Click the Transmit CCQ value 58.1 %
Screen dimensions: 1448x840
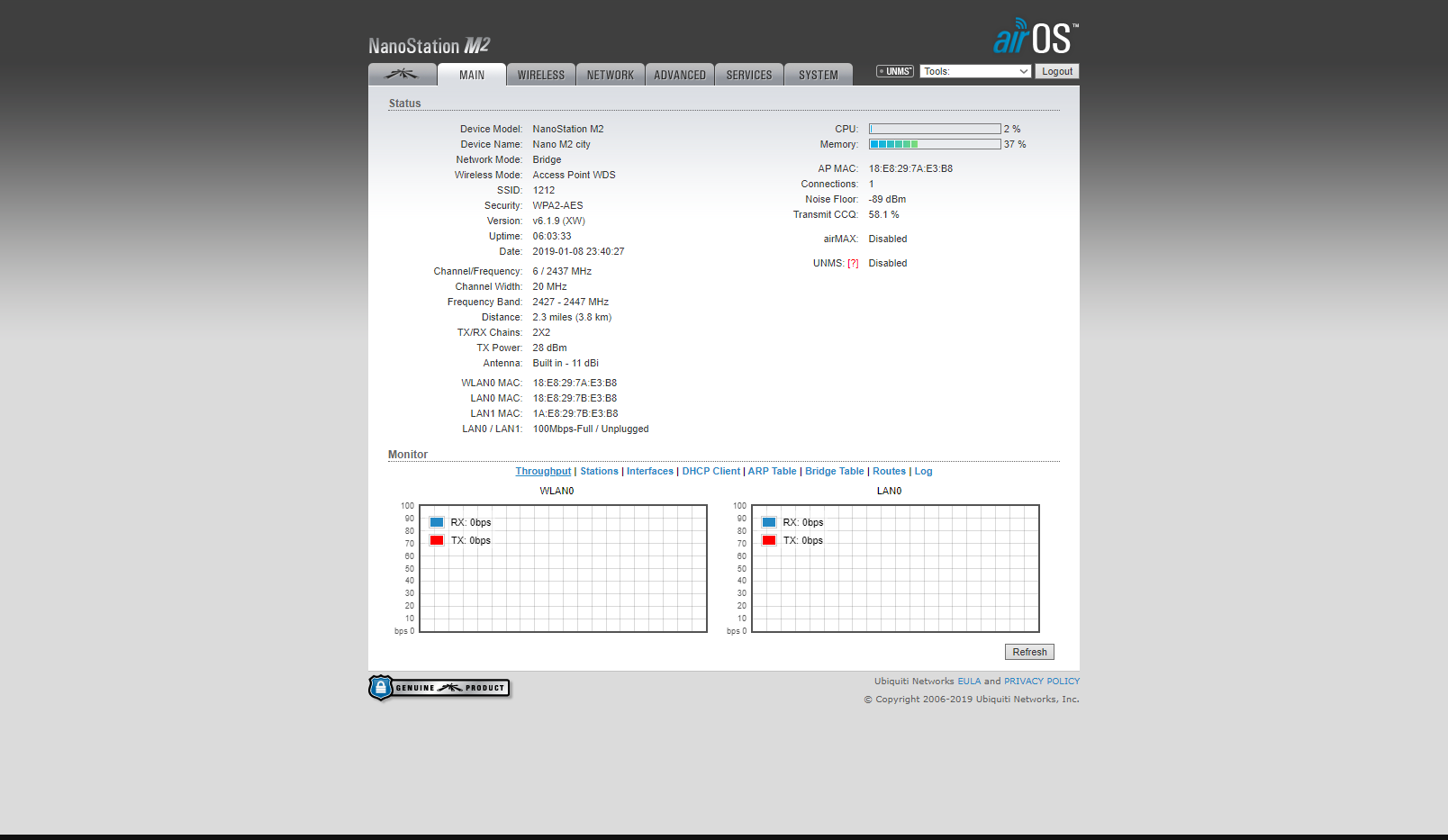(x=883, y=214)
